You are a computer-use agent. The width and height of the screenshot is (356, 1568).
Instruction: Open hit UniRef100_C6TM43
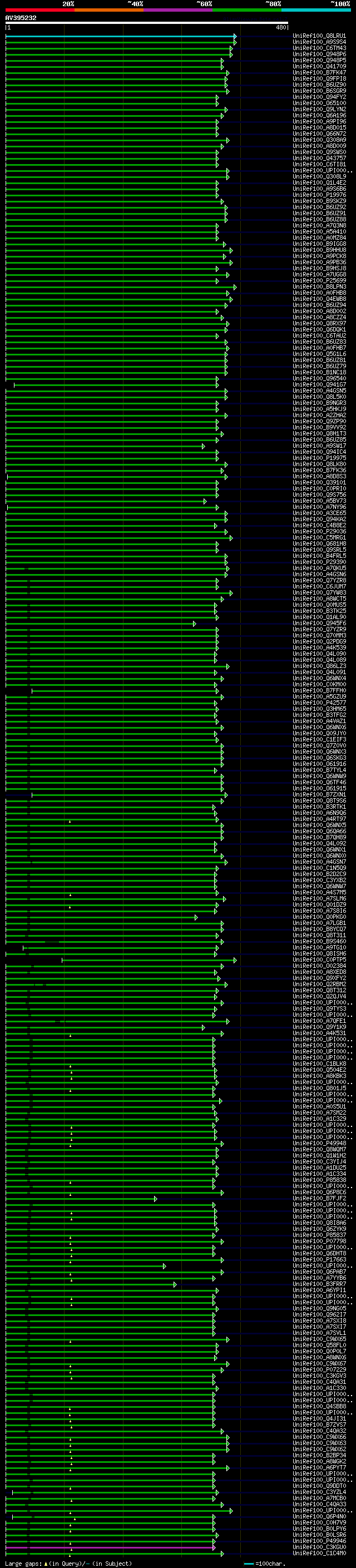coord(319,48)
